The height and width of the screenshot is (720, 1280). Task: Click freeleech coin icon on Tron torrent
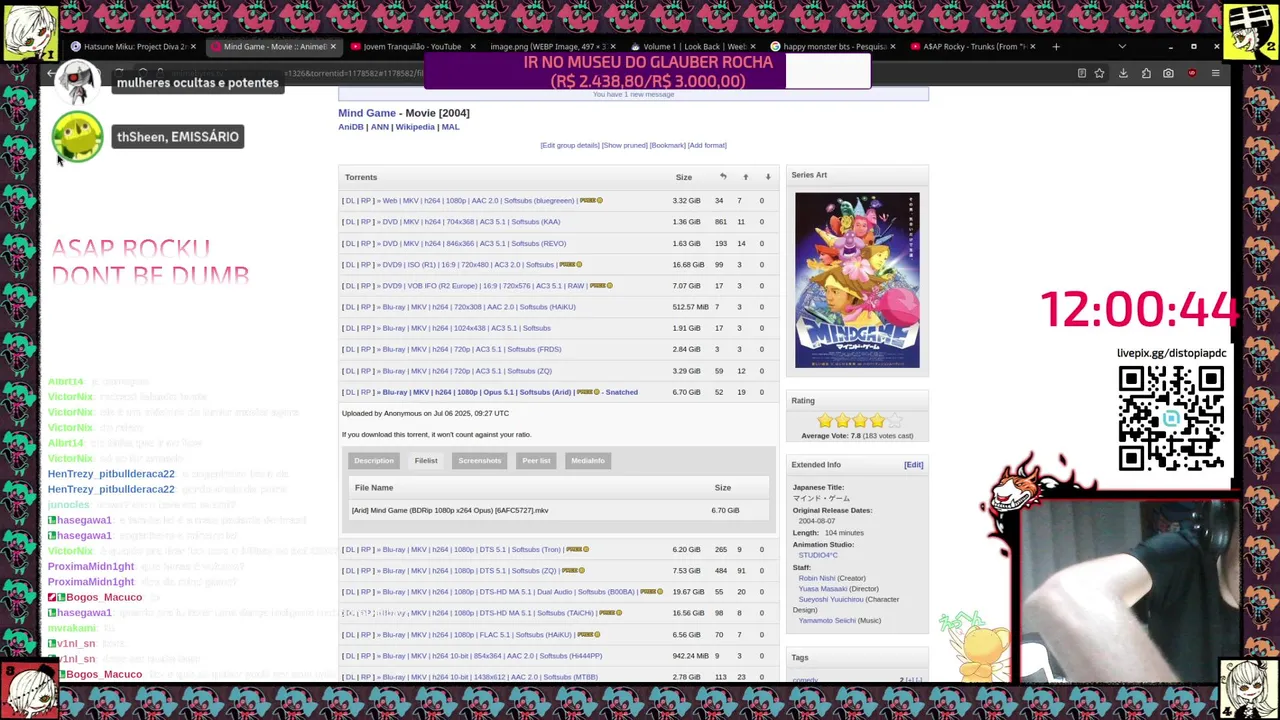577,549
